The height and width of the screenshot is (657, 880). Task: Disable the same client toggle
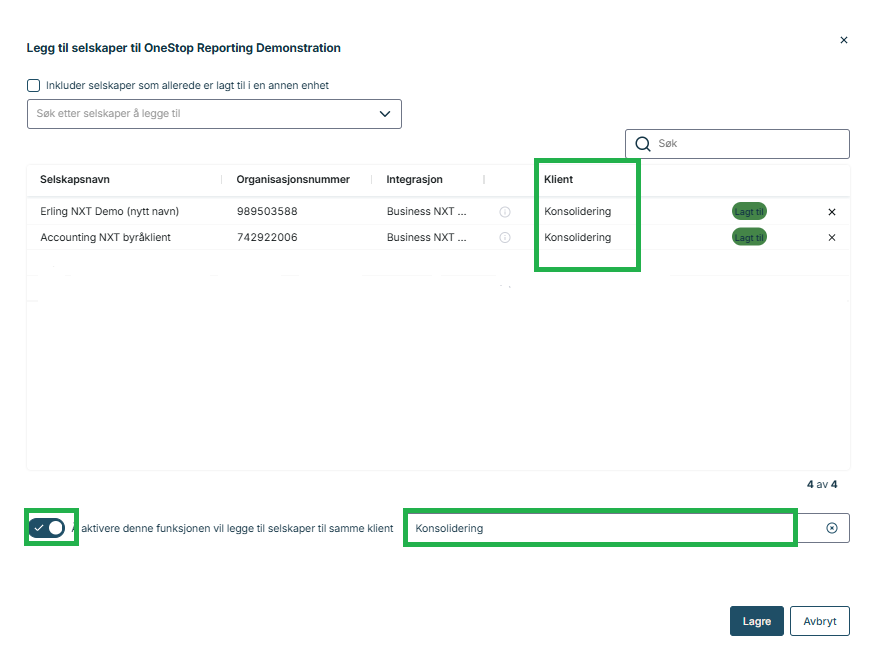47,528
